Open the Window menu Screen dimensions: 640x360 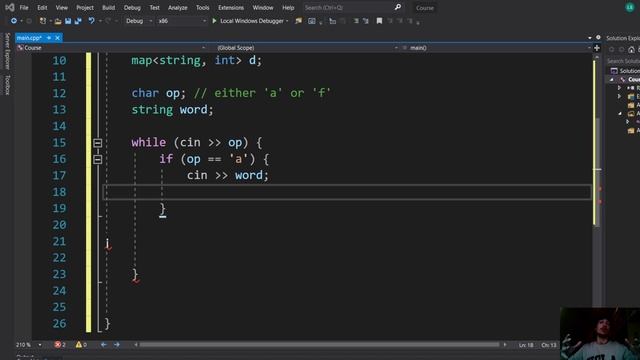[263, 7]
